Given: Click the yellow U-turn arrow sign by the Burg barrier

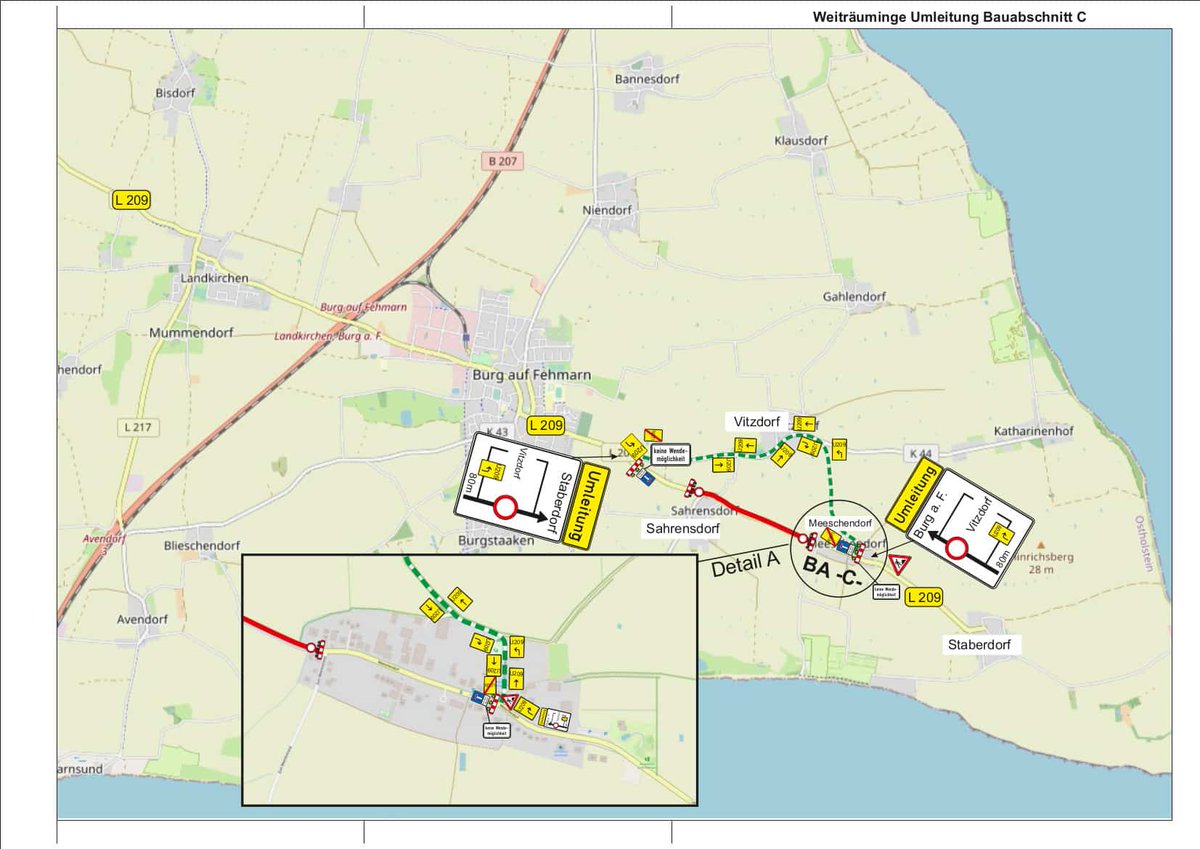Looking at the screenshot, I should coord(633,447).
